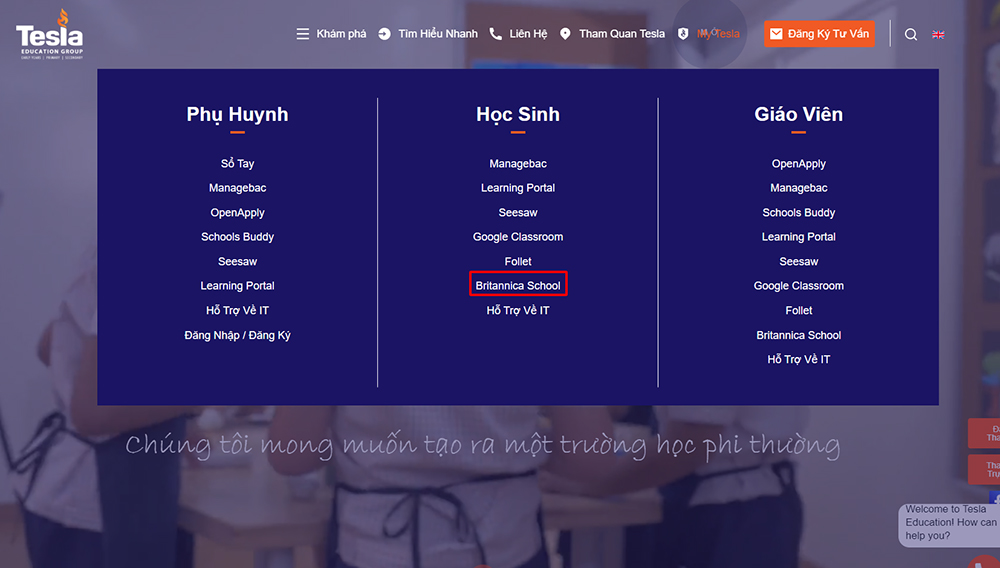Click the envelope icon in Đăng Ký Tư Vấn
The width and height of the screenshot is (1000, 568).
[x=776, y=34]
